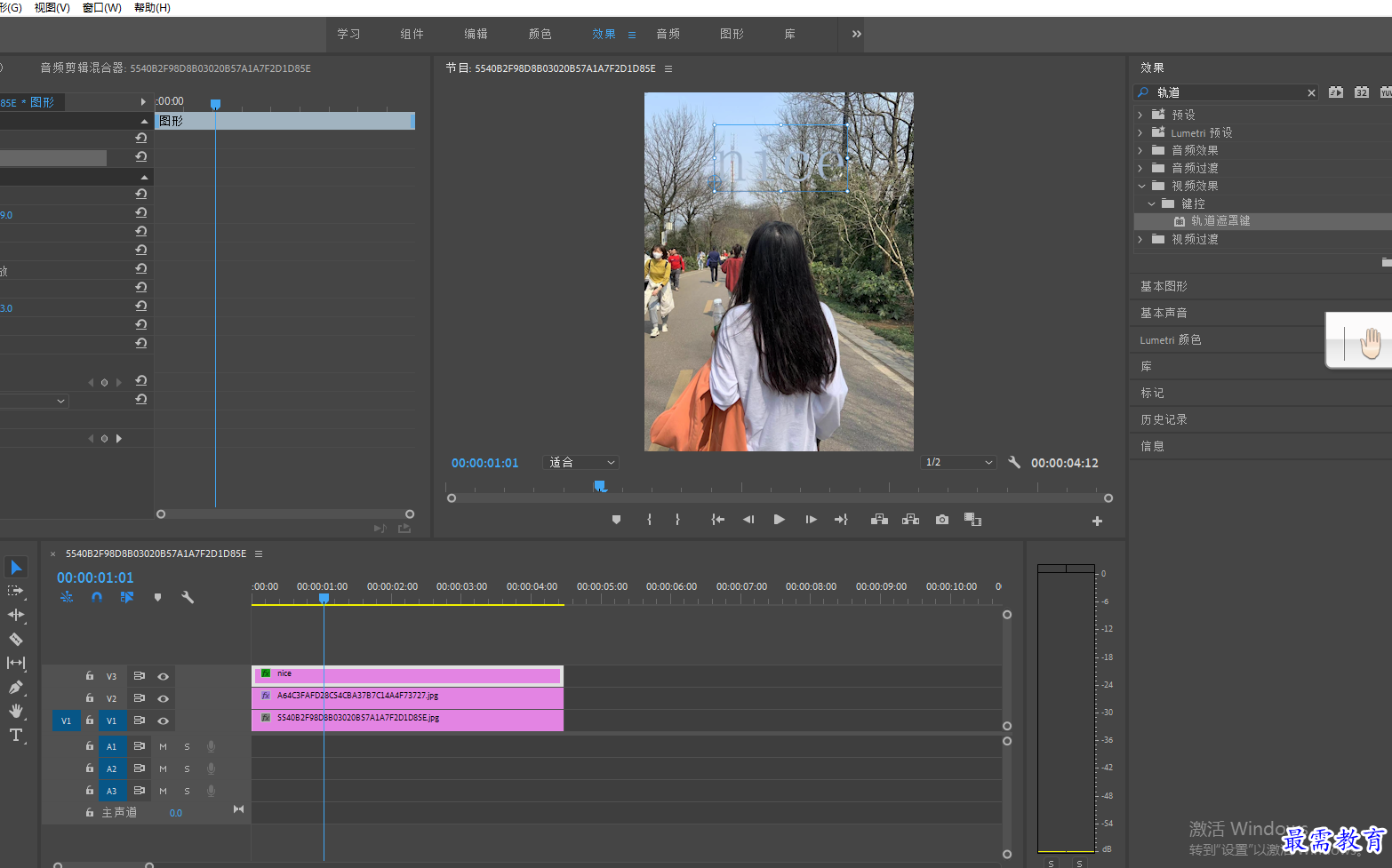
Task: Toggle V3 track lock
Action: pos(90,675)
